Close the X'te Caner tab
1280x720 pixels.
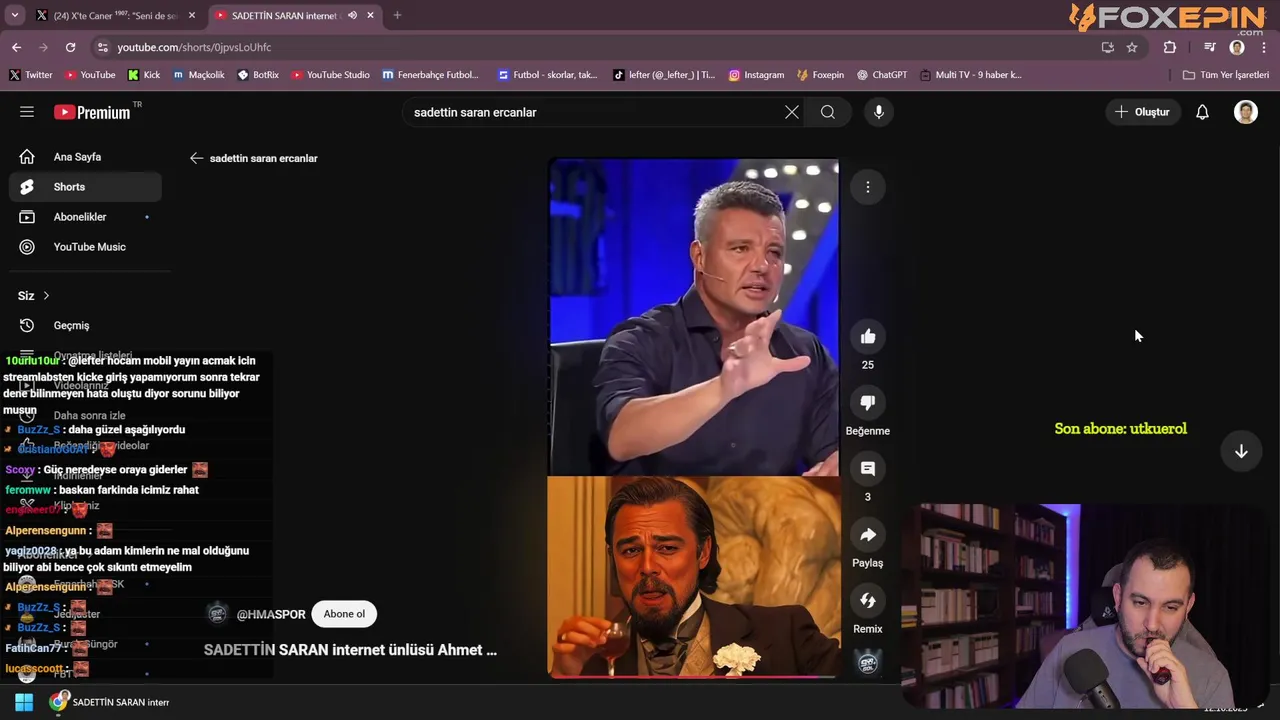pos(192,15)
